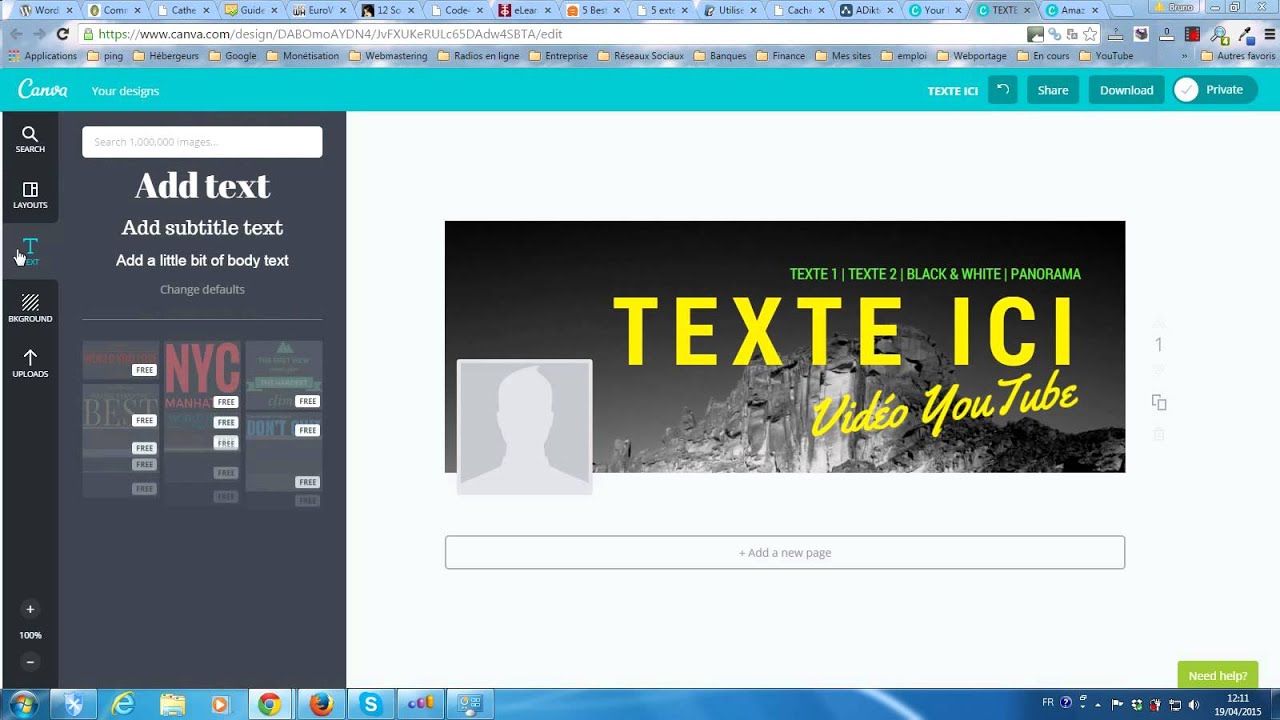Viewport: 1280px width, 720px height.
Task: Click the Need help? button
Action: click(x=1217, y=675)
